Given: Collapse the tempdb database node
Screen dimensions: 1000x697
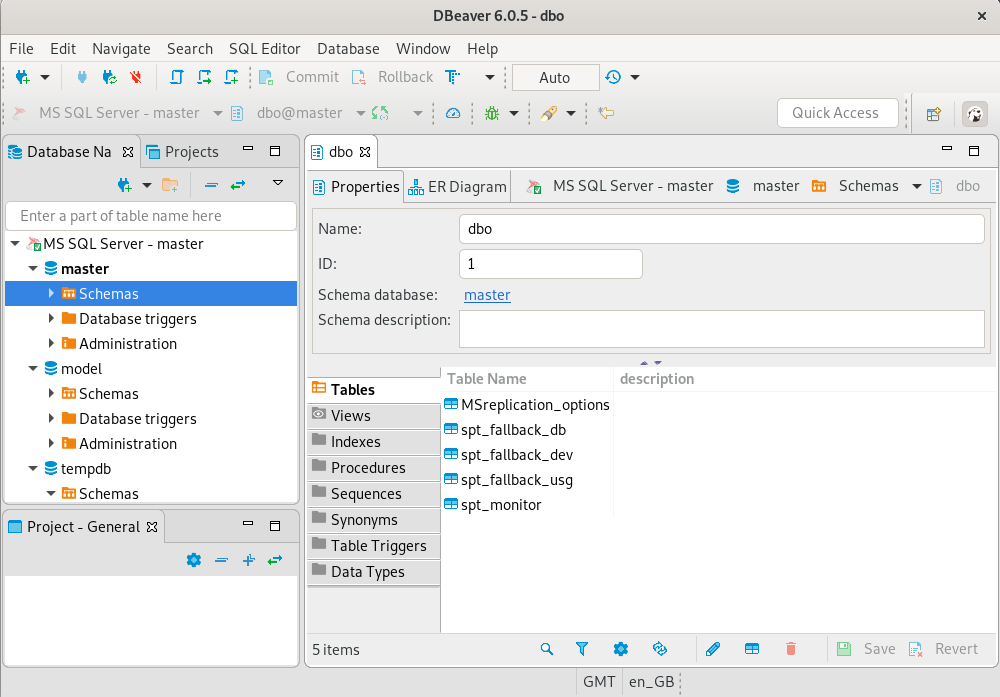Looking at the screenshot, I should coord(33,469).
